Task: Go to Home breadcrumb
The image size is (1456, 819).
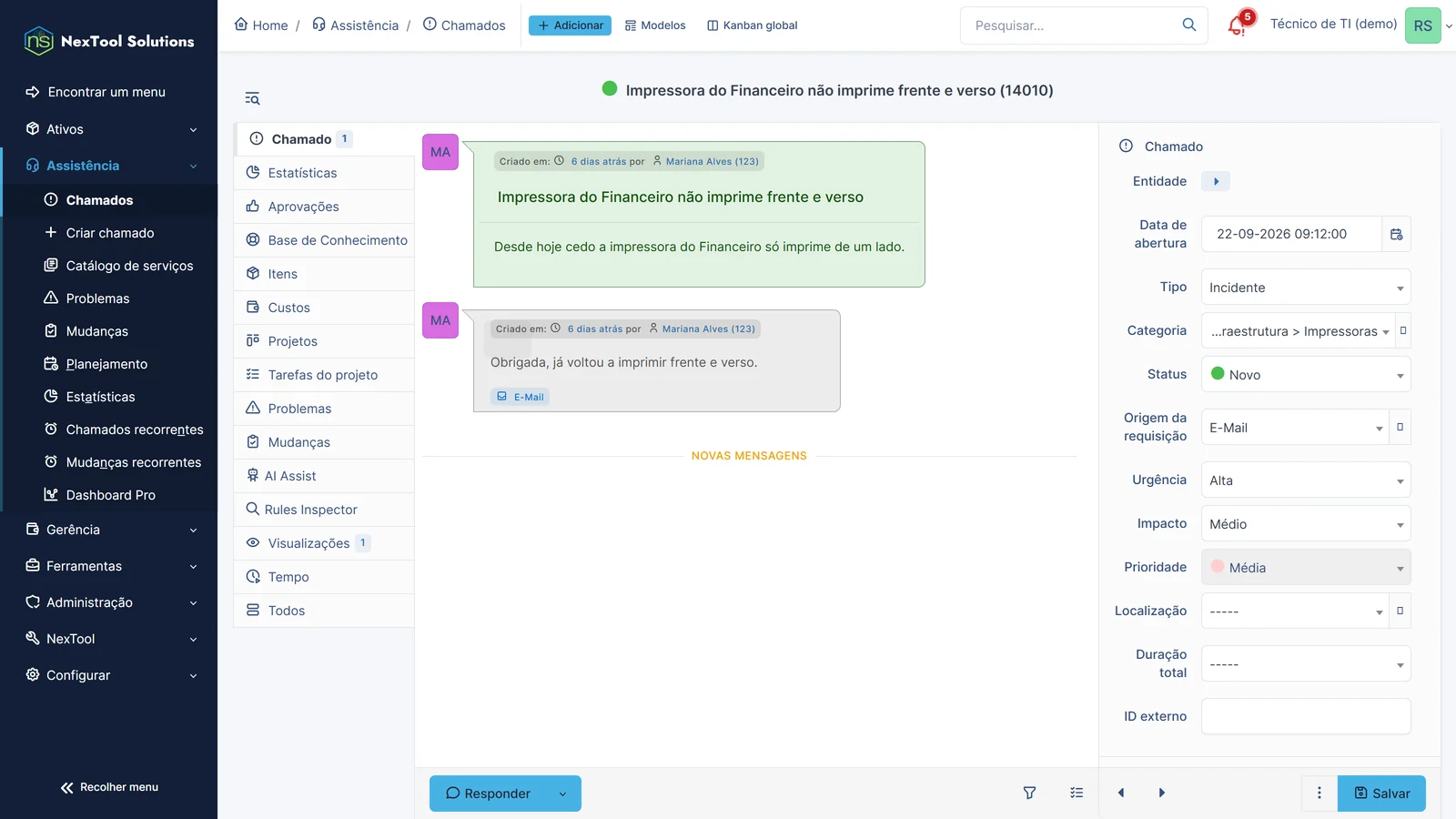Action: (x=261, y=25)
